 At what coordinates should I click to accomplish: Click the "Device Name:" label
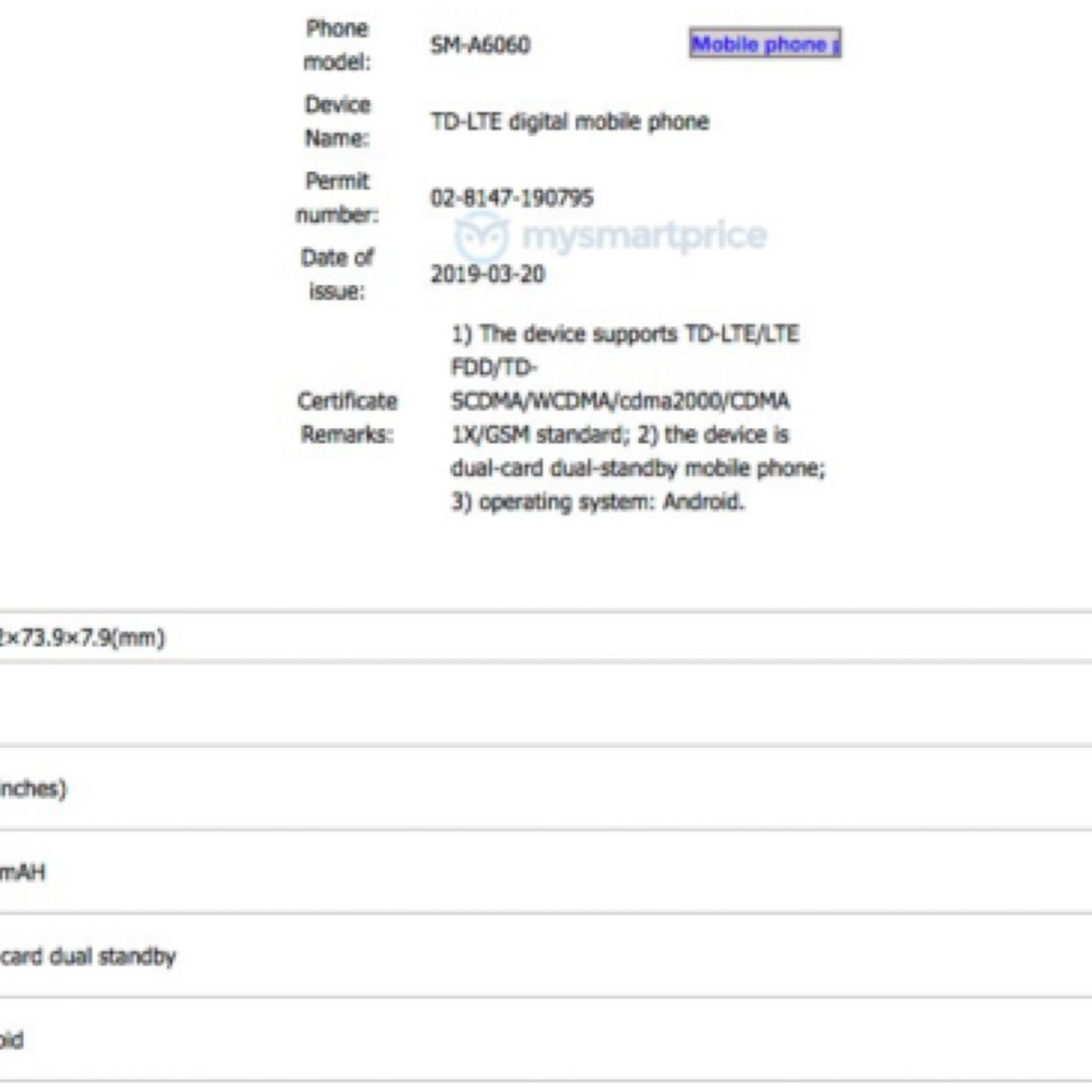coord(336,122)
